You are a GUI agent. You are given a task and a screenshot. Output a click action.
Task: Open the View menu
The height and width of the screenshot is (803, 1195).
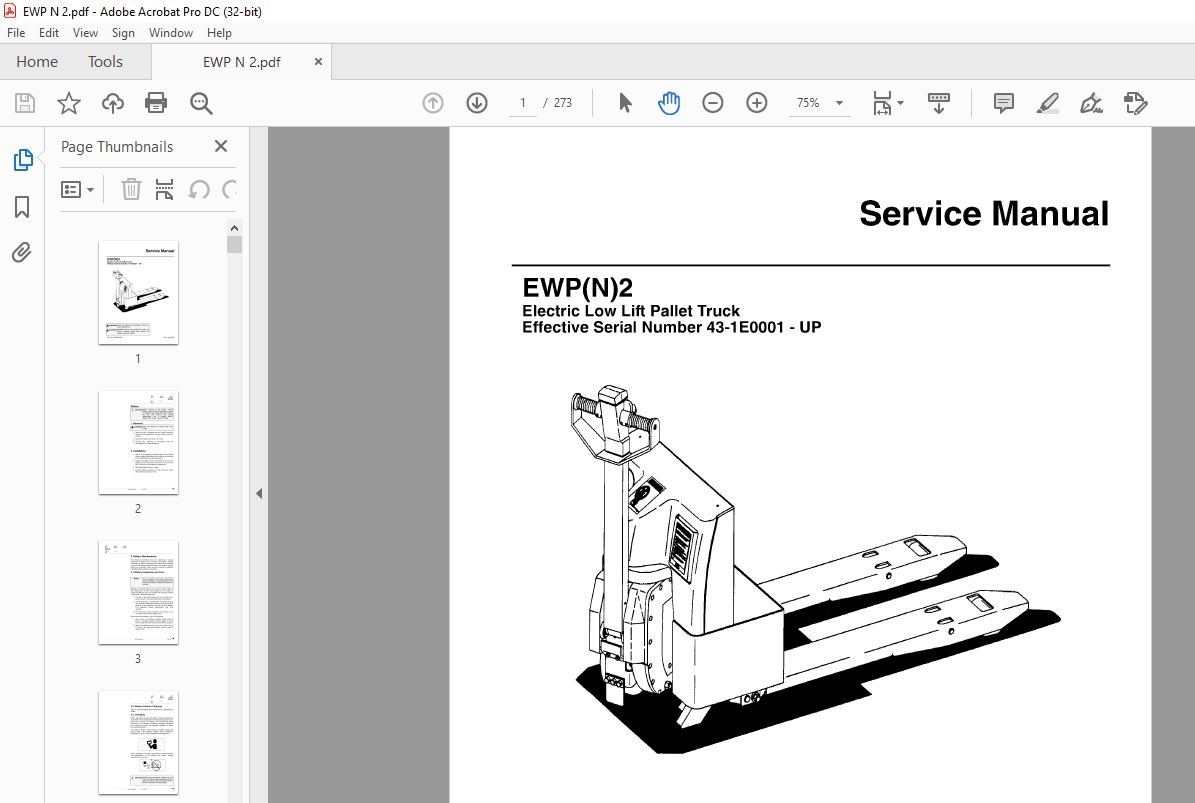point(85,33)
